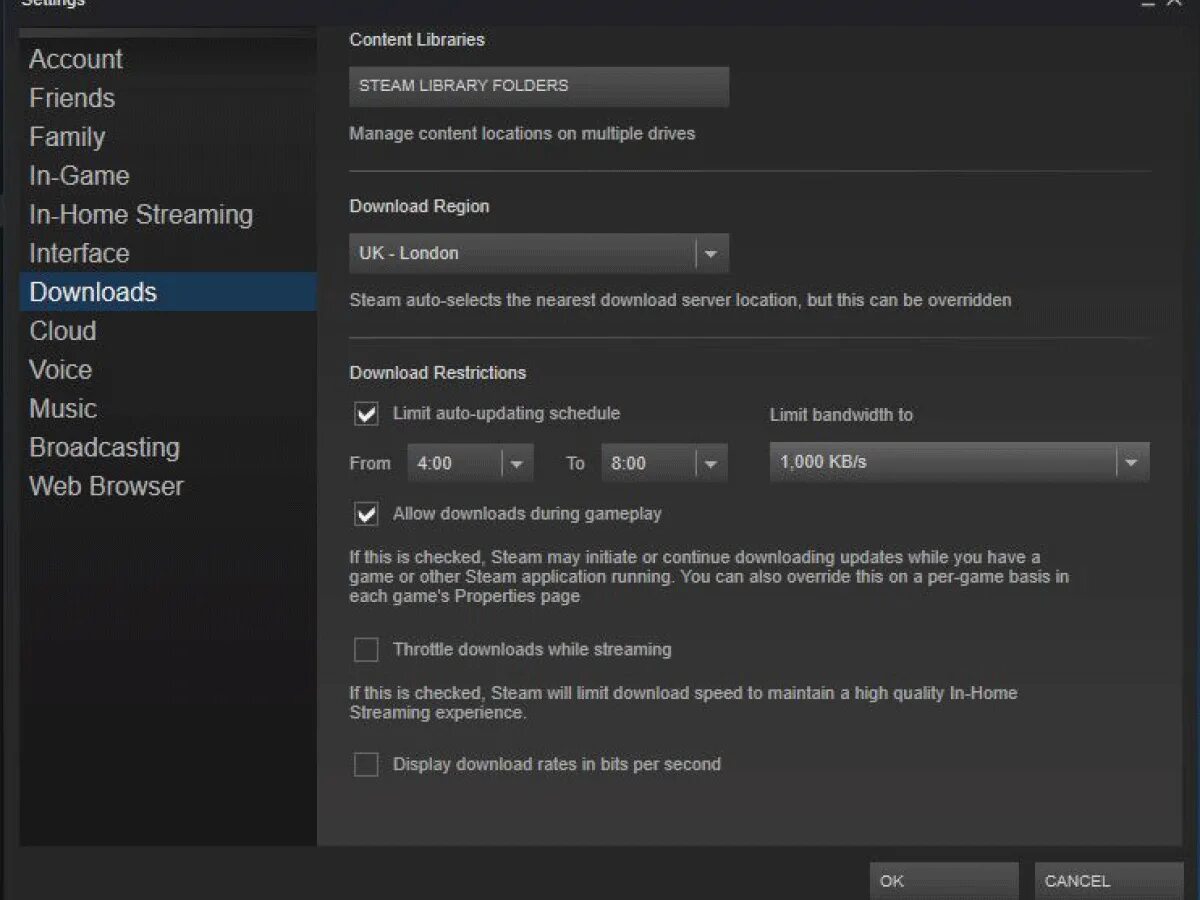Image resolution: width=1200 pixels, height=900 pixels.
Task: Click the Download Region heading text
Action: tap(419, 206)
